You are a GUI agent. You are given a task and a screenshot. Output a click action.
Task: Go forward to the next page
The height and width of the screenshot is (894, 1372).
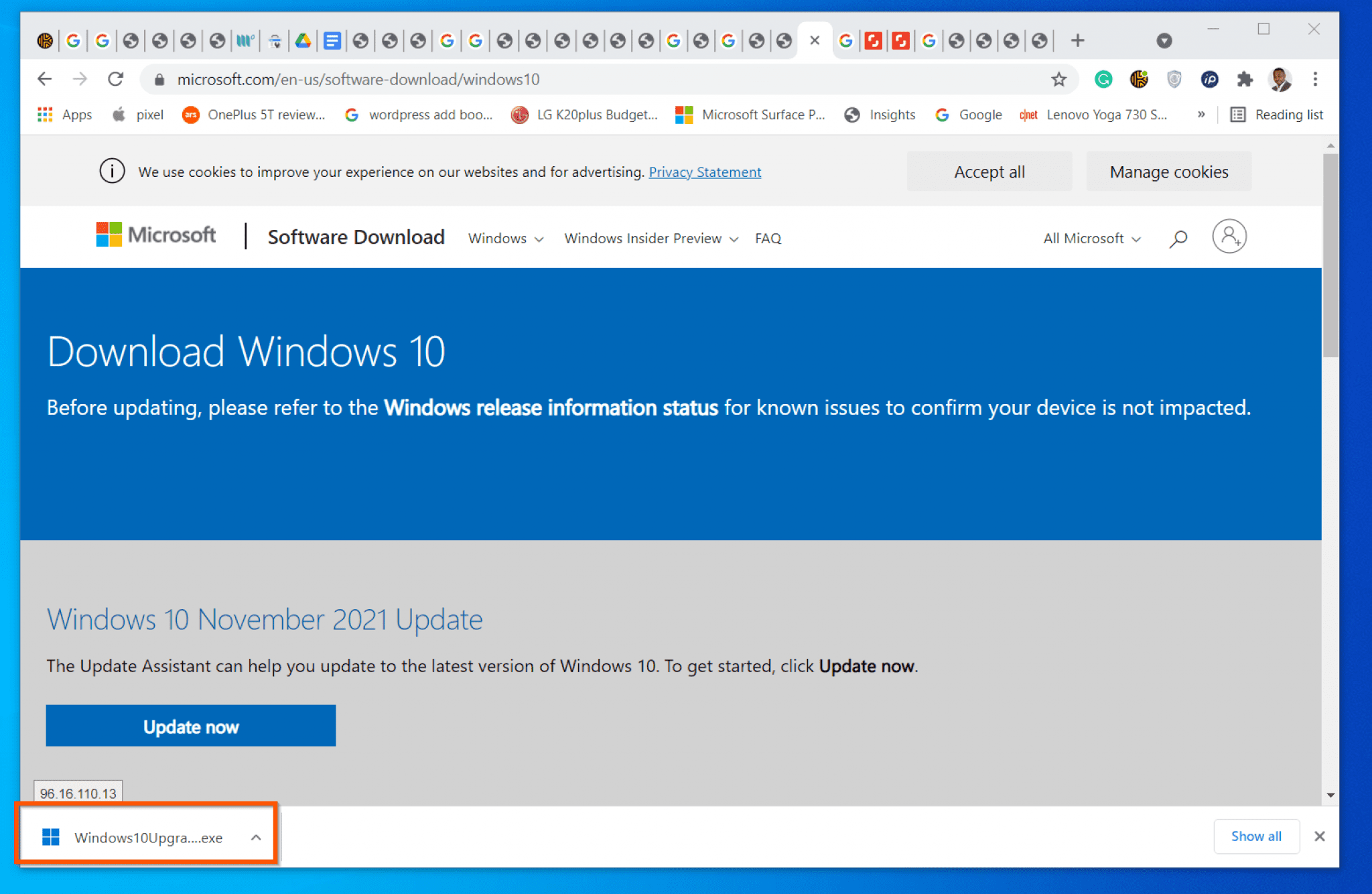80,79
